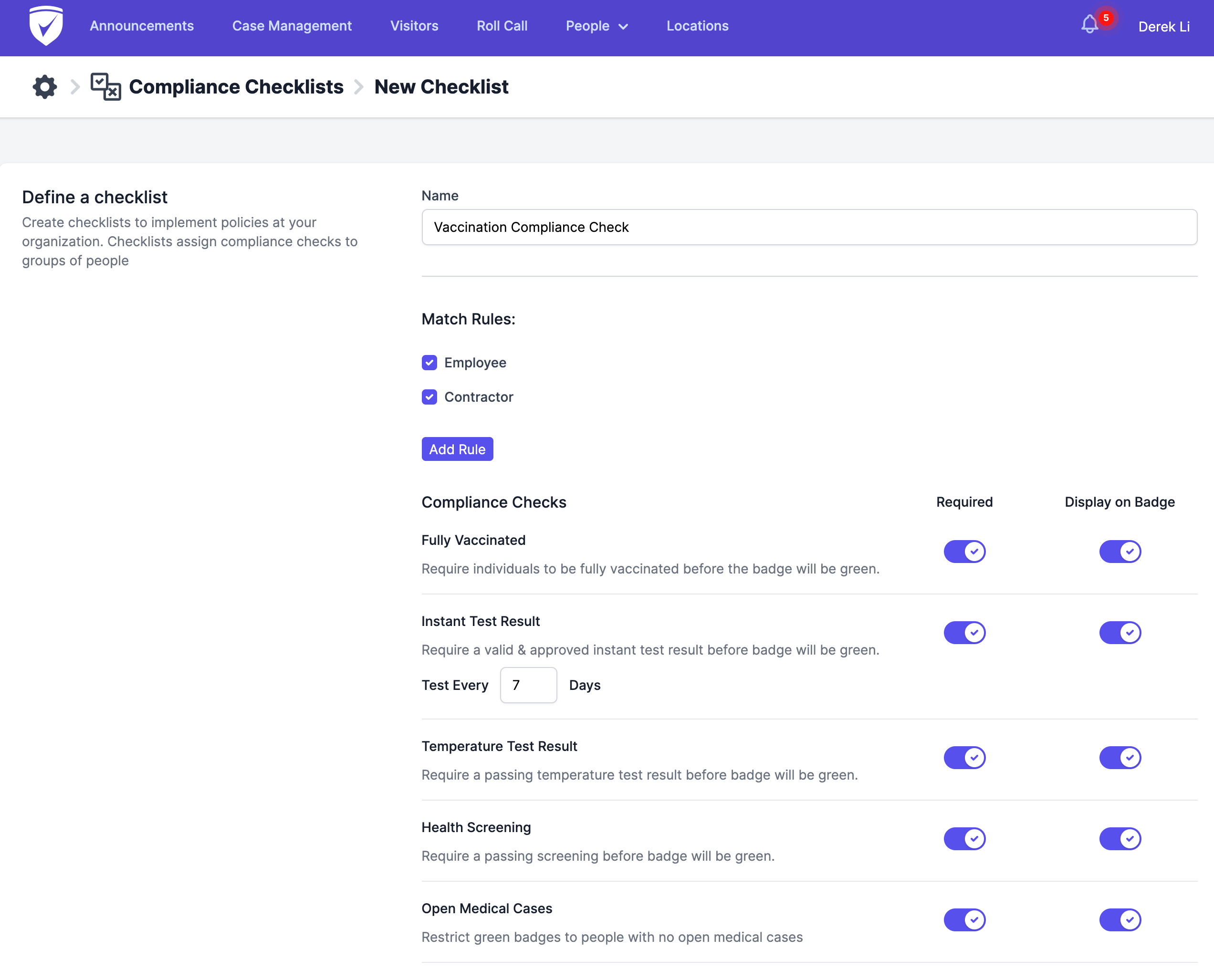
Task: Disable Required for Temperature Test Result
Action: tap(964, 758)
